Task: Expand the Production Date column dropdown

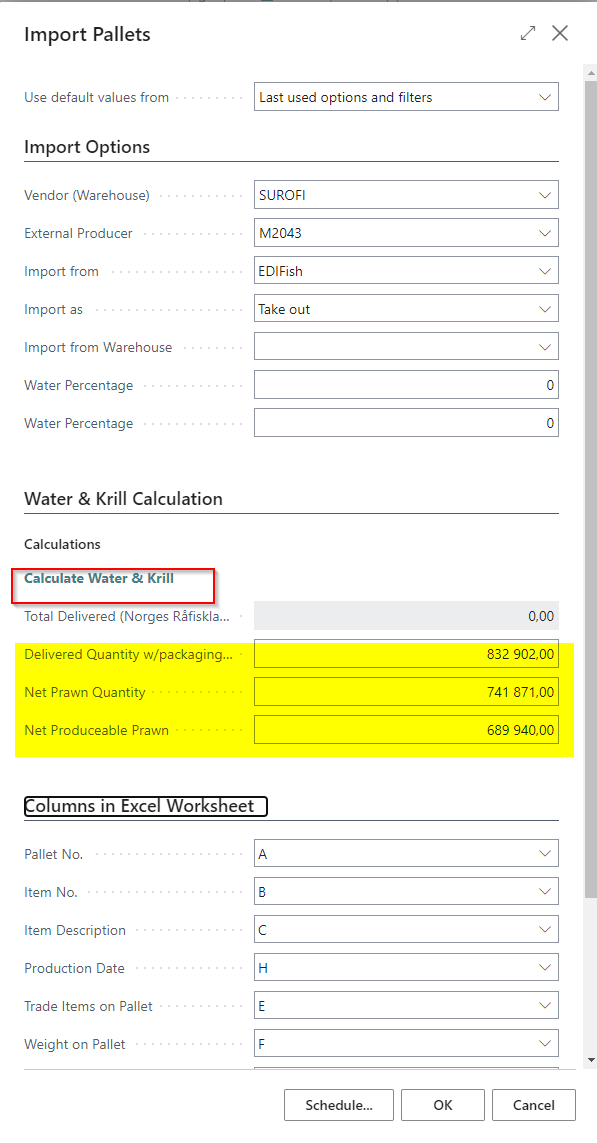Action: (406, 967)
